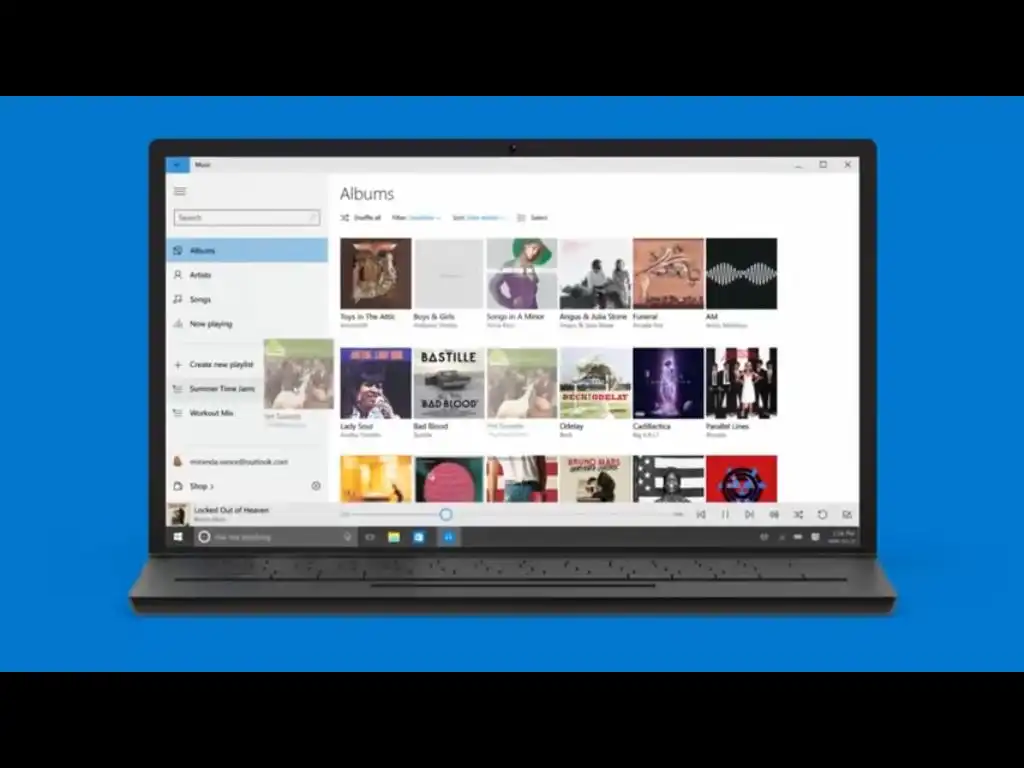Open the Funeral album cover
The width and height of the screenshot is (1024, 768).
coord(668,274)
